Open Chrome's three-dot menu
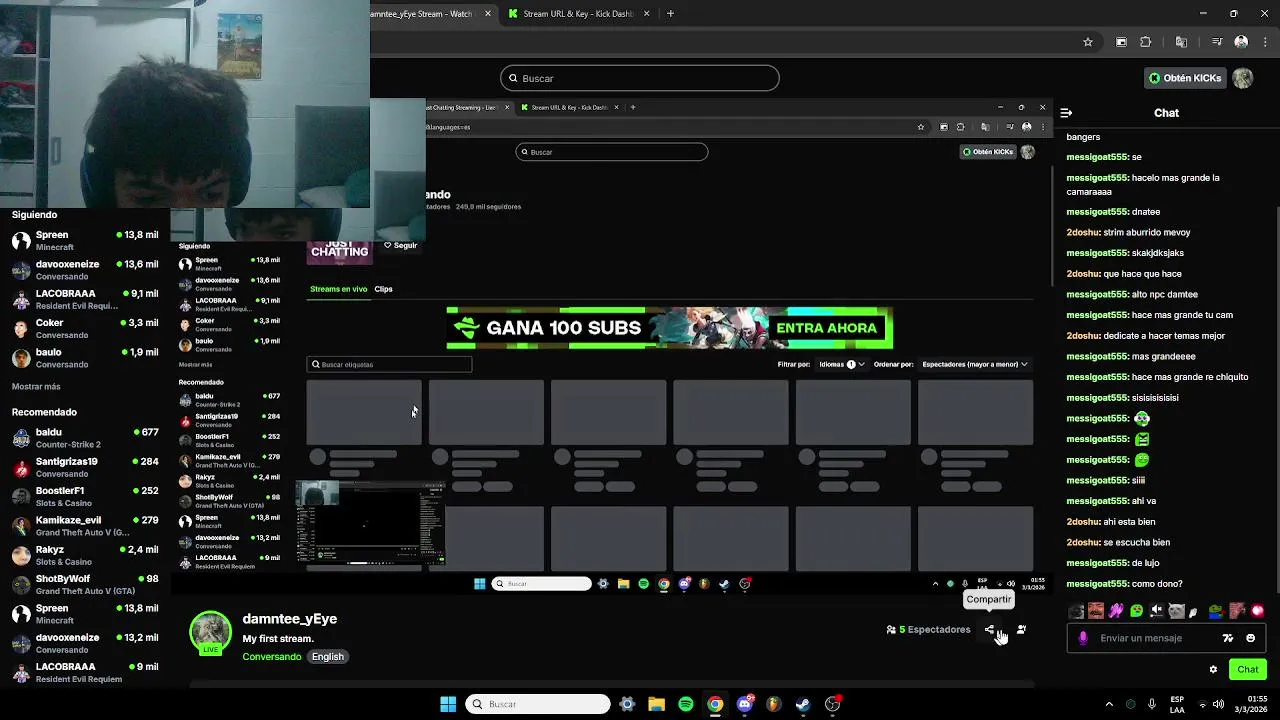 tap(1264, 42)
